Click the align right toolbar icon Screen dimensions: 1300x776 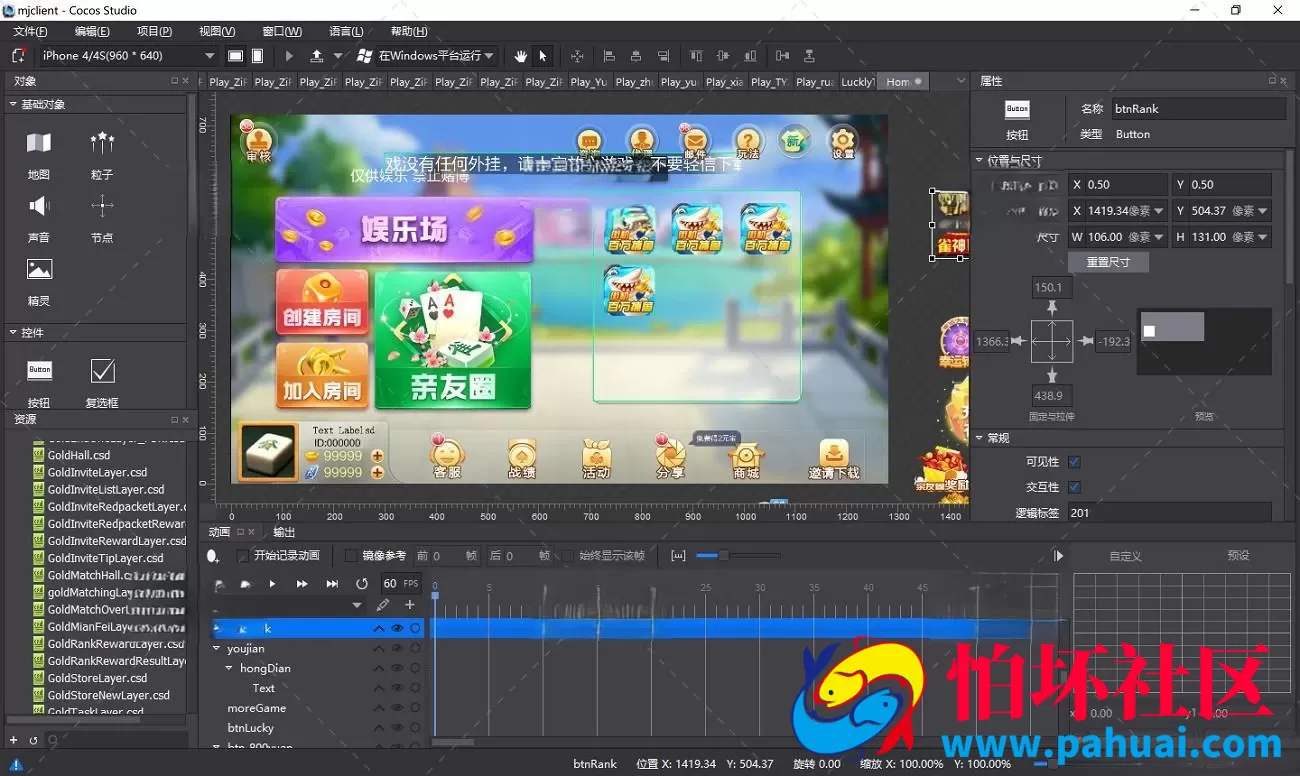pyautogui.click(x=663, y=56)
